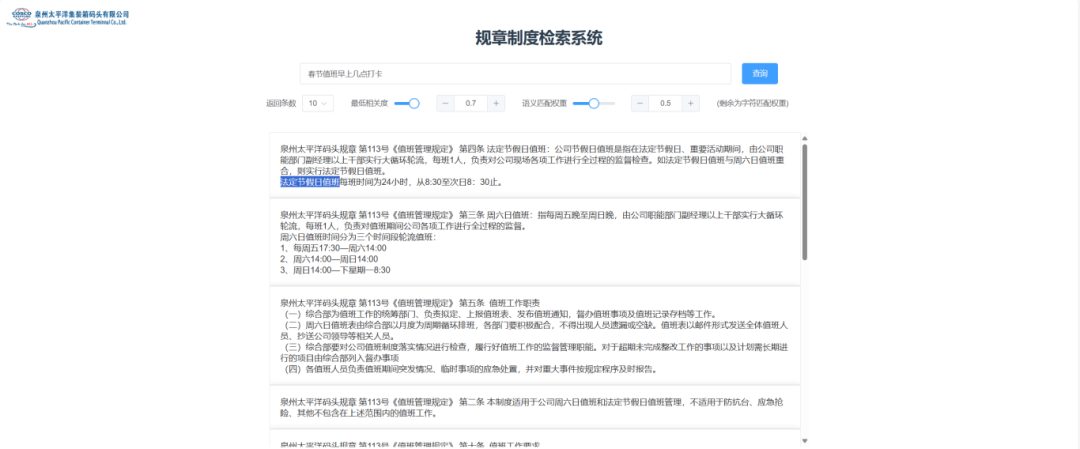
Task: Click the 语义匹配权重 value field showing 0.5
Action: point(665,103)
